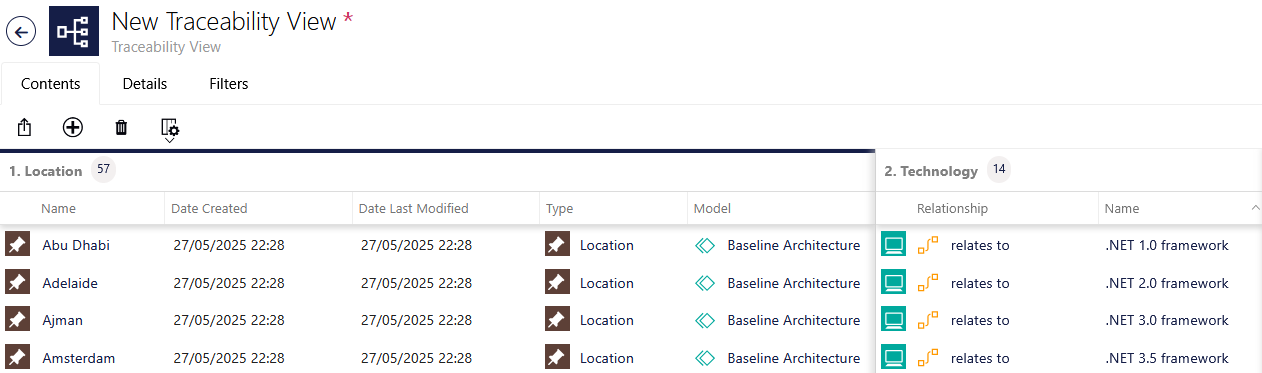Click relationship icon for .NET 3.5 framework

point(928,358)
